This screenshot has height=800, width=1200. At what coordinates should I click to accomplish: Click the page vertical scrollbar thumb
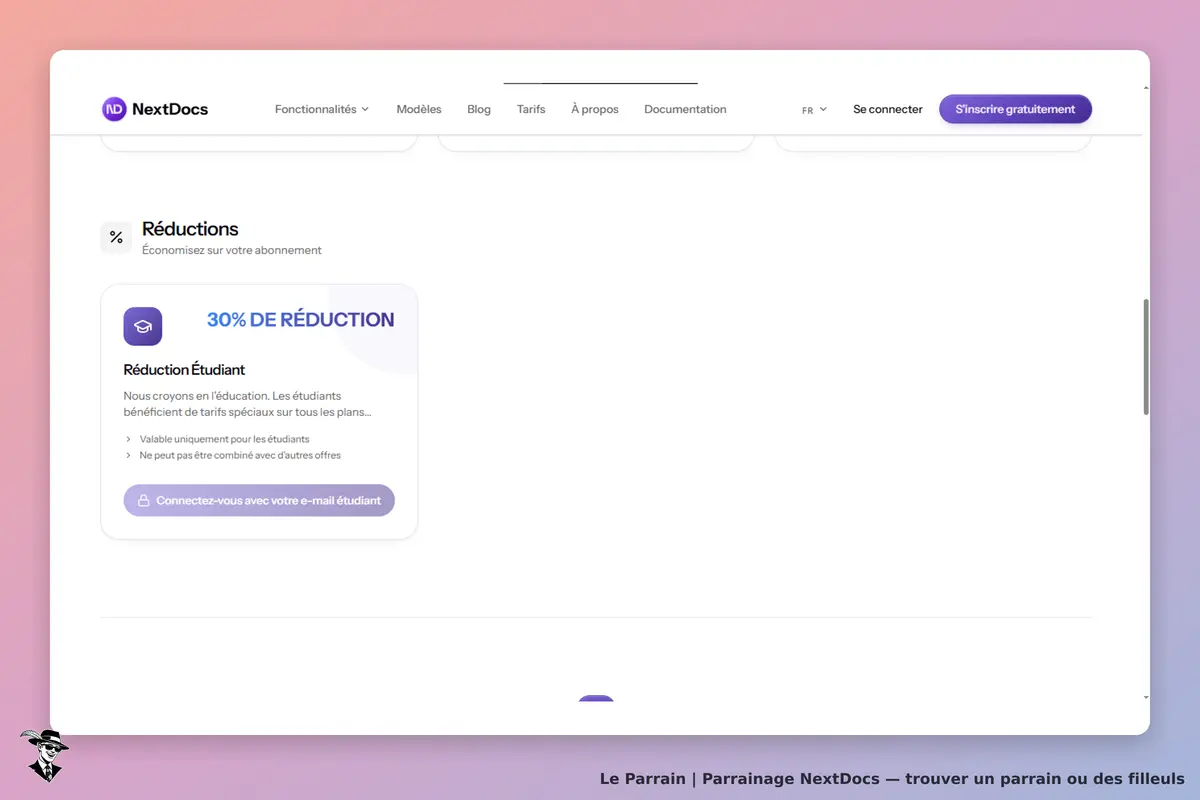click(1146, 356)
